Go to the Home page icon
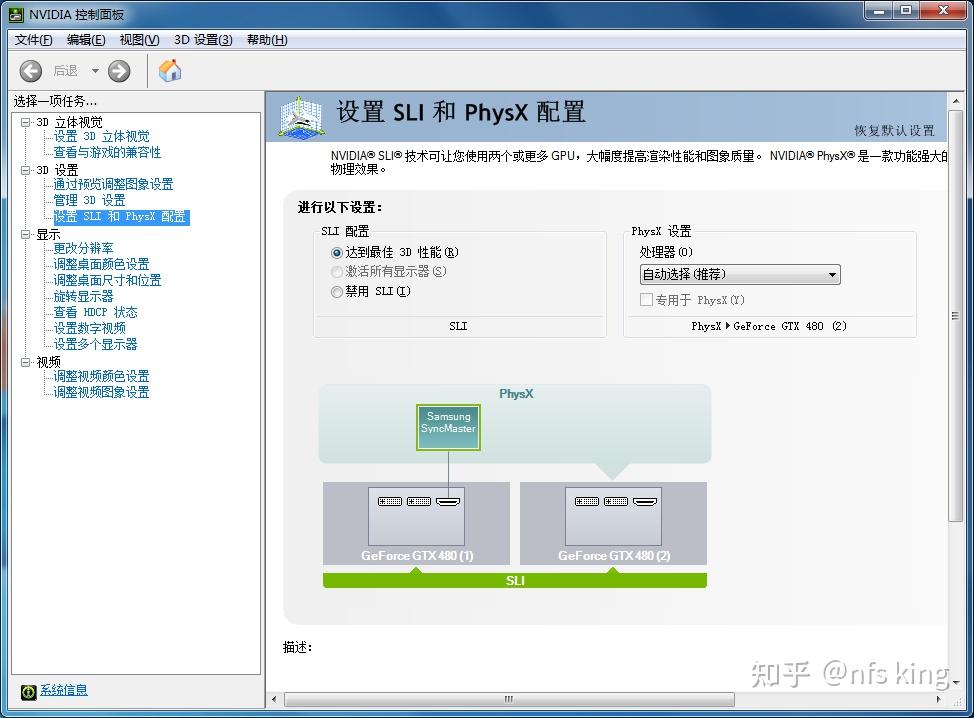The width and height of the screenshot is (974, 718). [170, 70]
